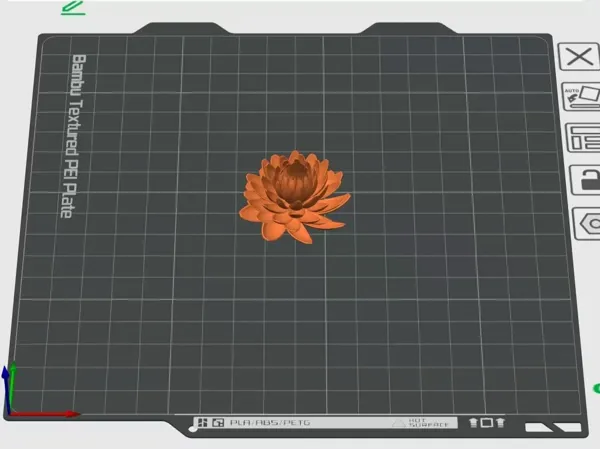The height and width of the screenshot is (449, 600).
Task: Click the remove plate X icon
Action: click(x=579, y=57)
